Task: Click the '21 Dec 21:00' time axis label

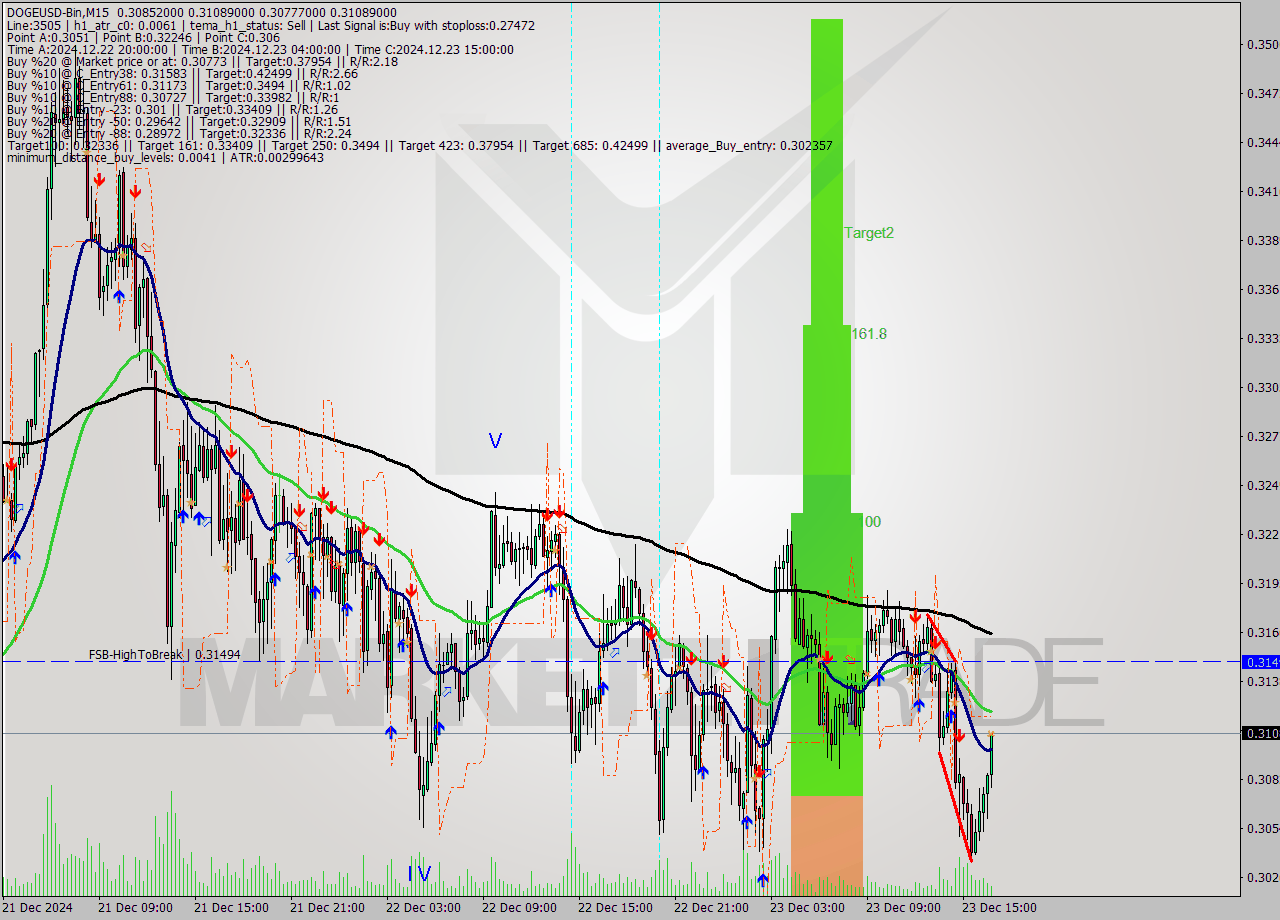Action: 327,908
